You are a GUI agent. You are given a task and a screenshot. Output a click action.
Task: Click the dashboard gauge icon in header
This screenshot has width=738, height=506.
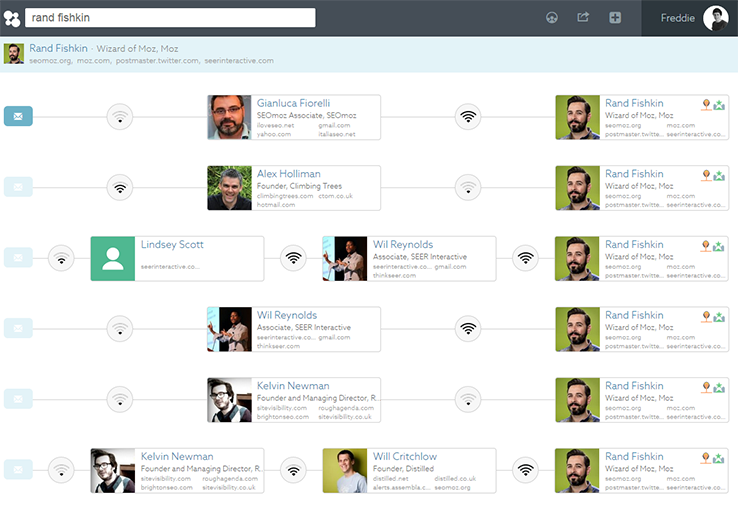551,18
